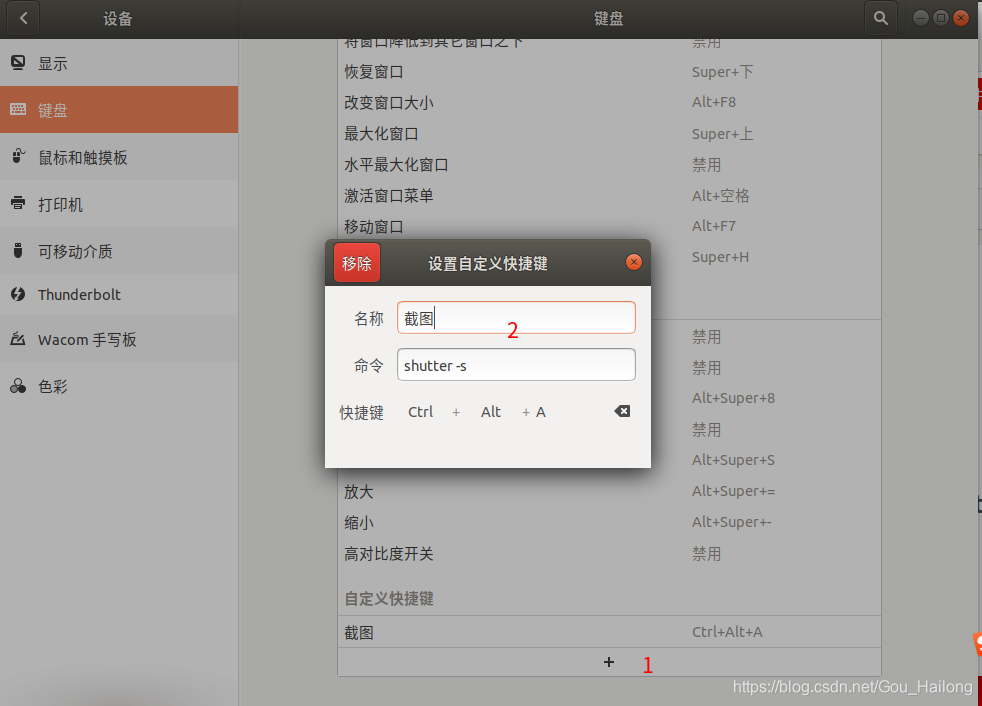
Task: Open the 打印机 settings panel
Action: (x=119, y=204)
